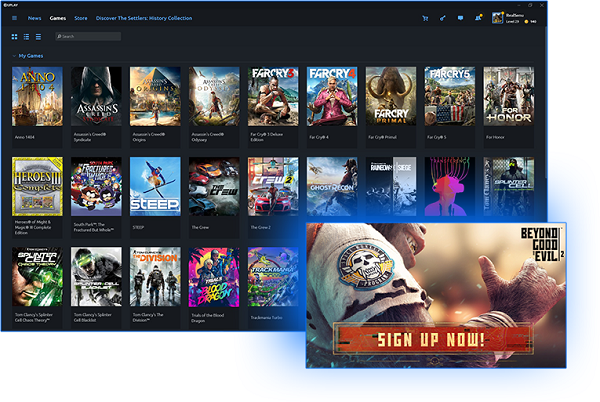This screenshot has height=402, width=600.
Task: Open the hamburger menu in the top bar
Action: [16, 18]
